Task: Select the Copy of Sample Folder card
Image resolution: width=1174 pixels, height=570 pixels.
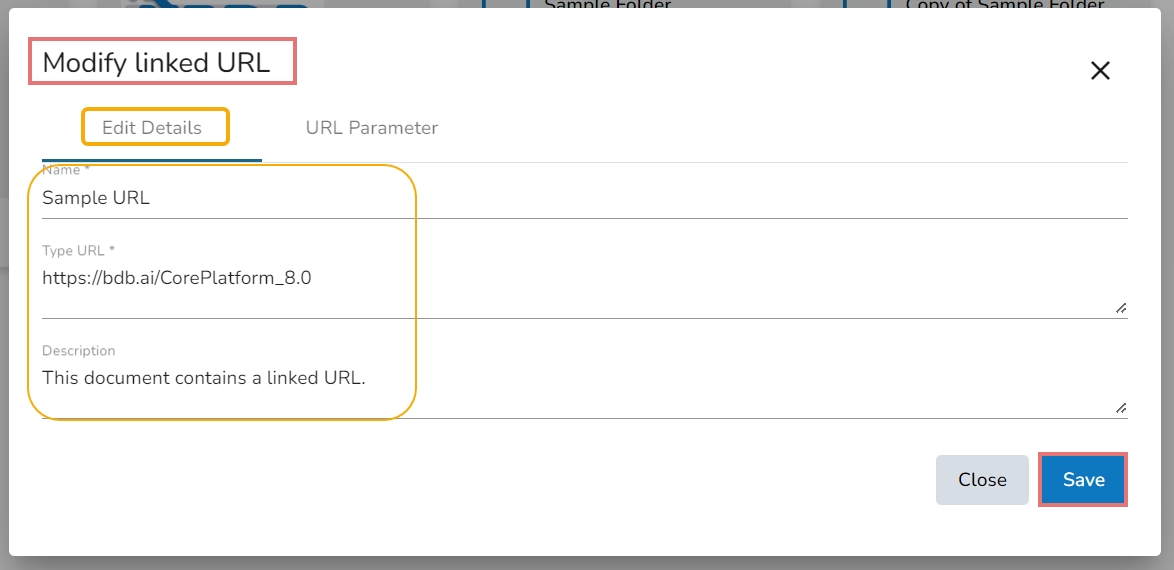Action: [x=1003, y=6]
